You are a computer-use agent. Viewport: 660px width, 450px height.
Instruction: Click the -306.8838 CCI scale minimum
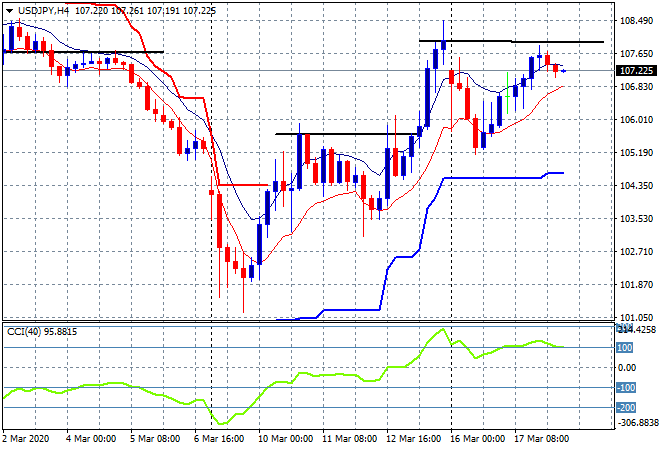point(637,422)
